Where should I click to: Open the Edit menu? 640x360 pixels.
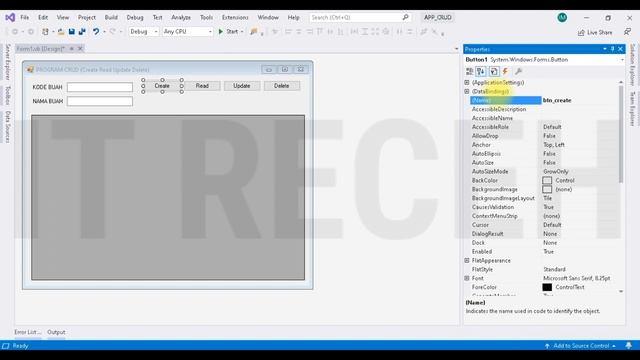coord(43,18)
